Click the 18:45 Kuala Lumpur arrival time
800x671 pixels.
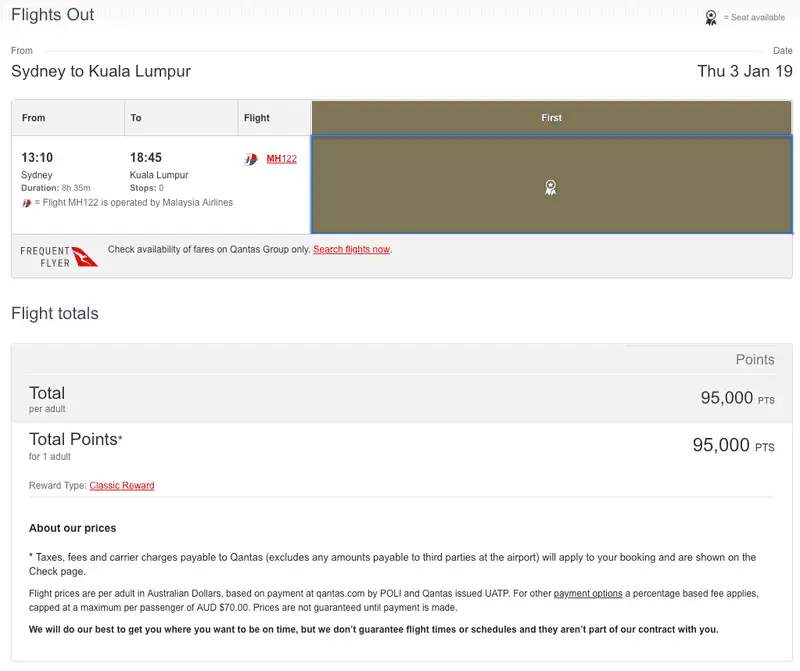(x=146, y=157)
